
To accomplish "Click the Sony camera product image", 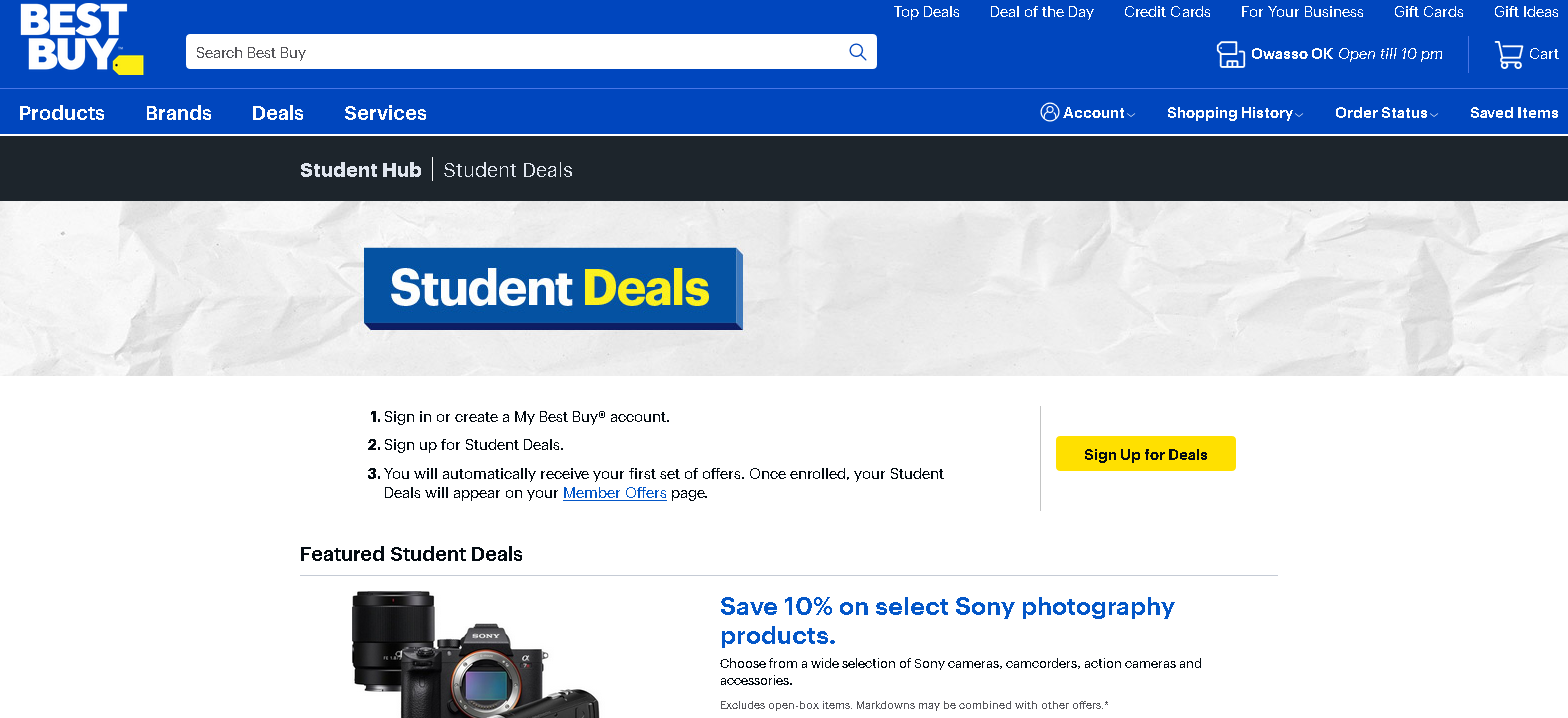I will pos(475,655).
